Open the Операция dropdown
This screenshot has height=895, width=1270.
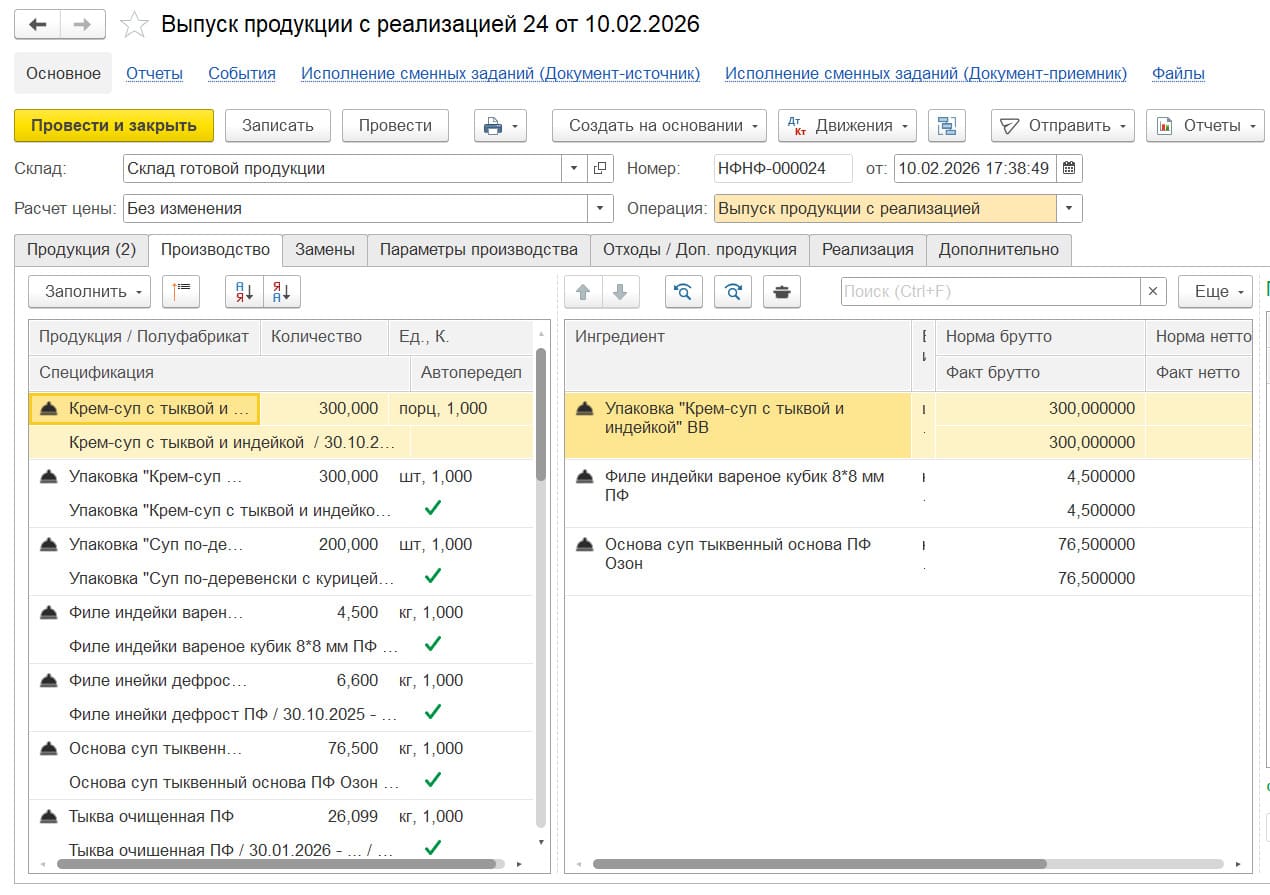(1070, 209)
